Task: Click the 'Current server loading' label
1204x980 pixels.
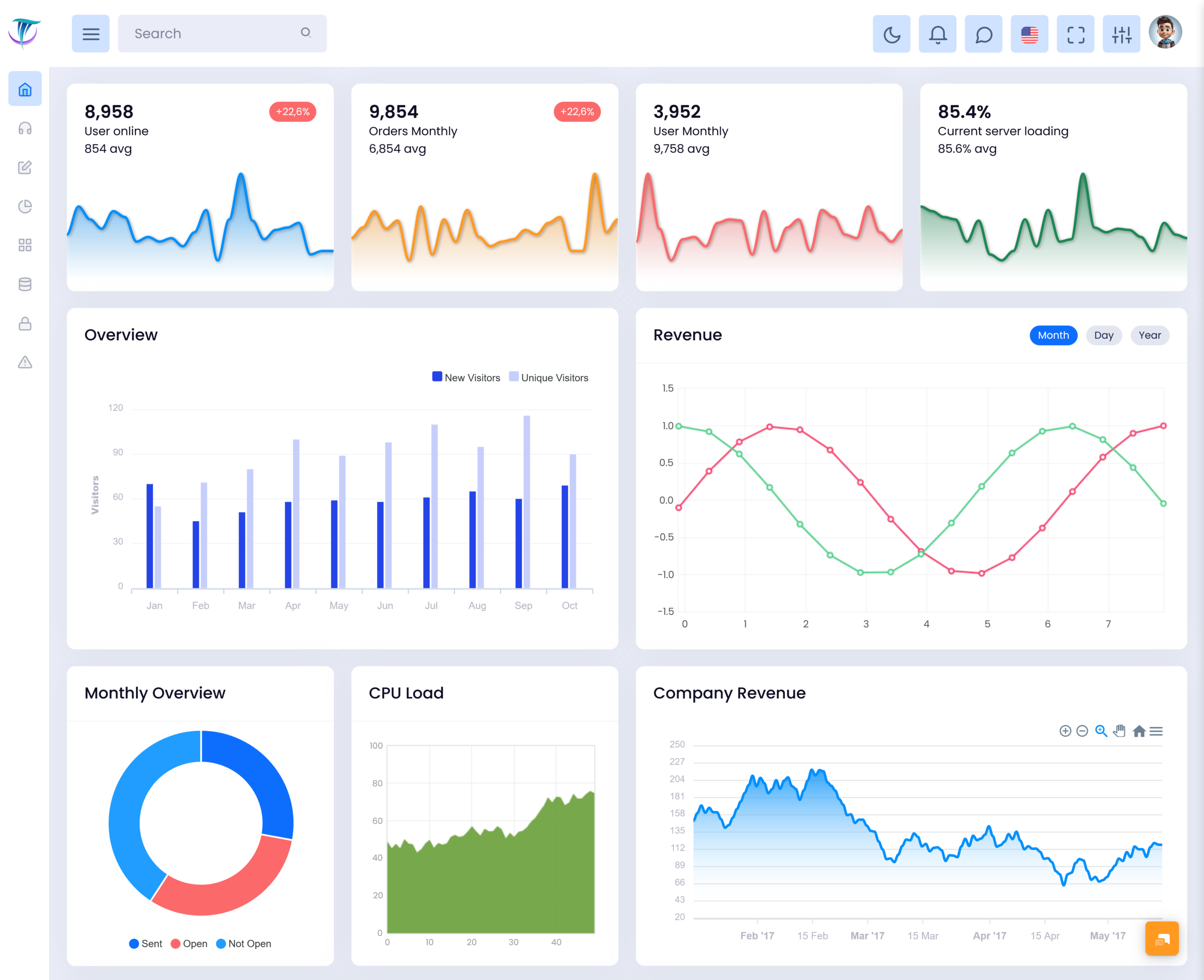Action: (1003, 131)
